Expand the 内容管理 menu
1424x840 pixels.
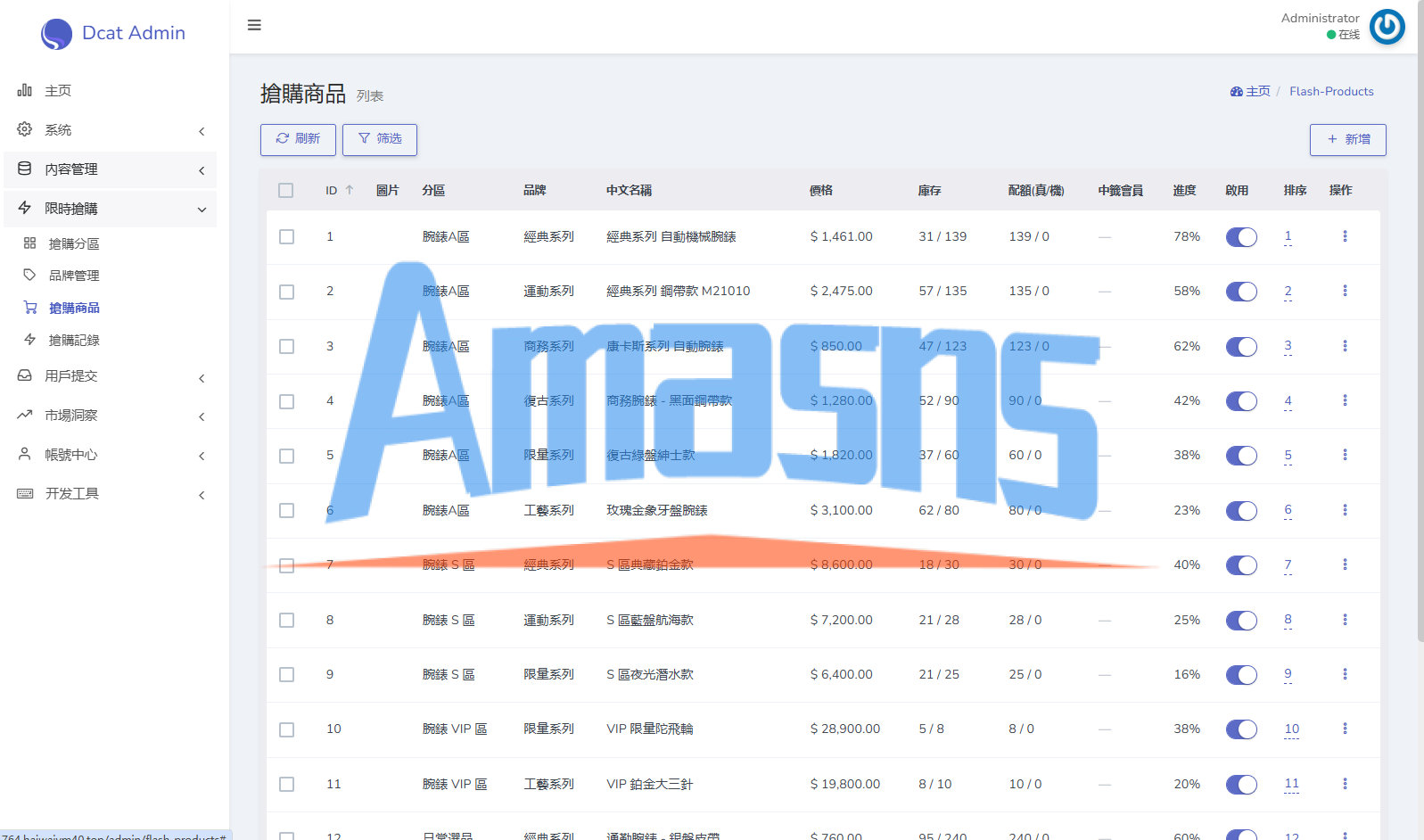click(x=111, y=169)
